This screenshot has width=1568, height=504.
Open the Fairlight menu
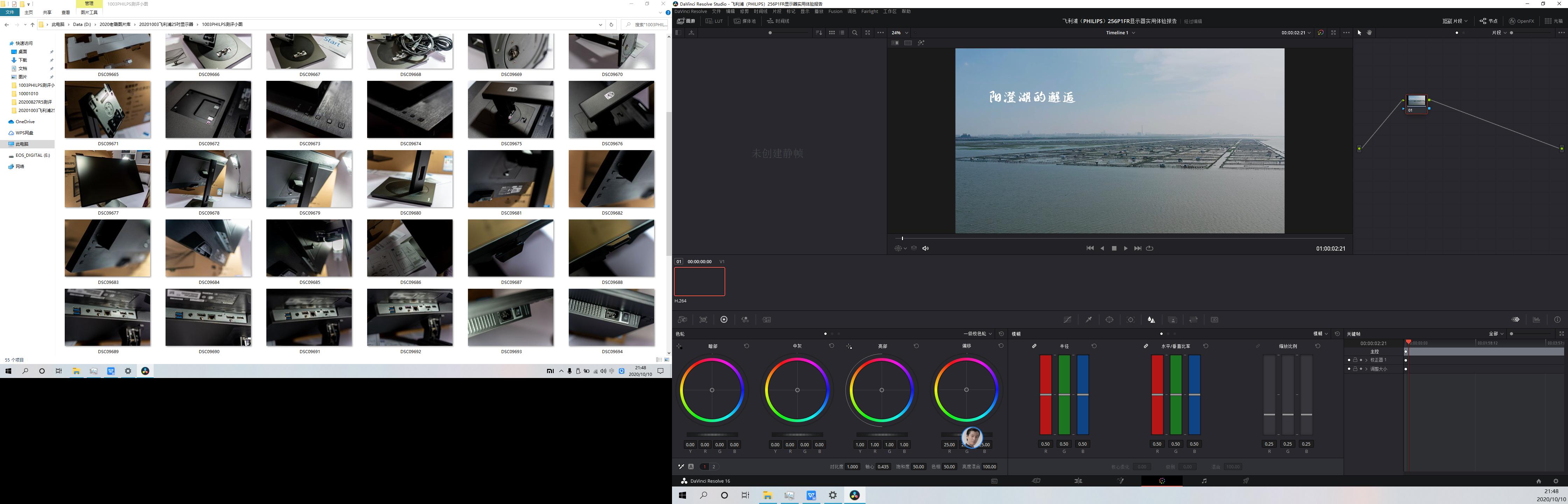869,12
